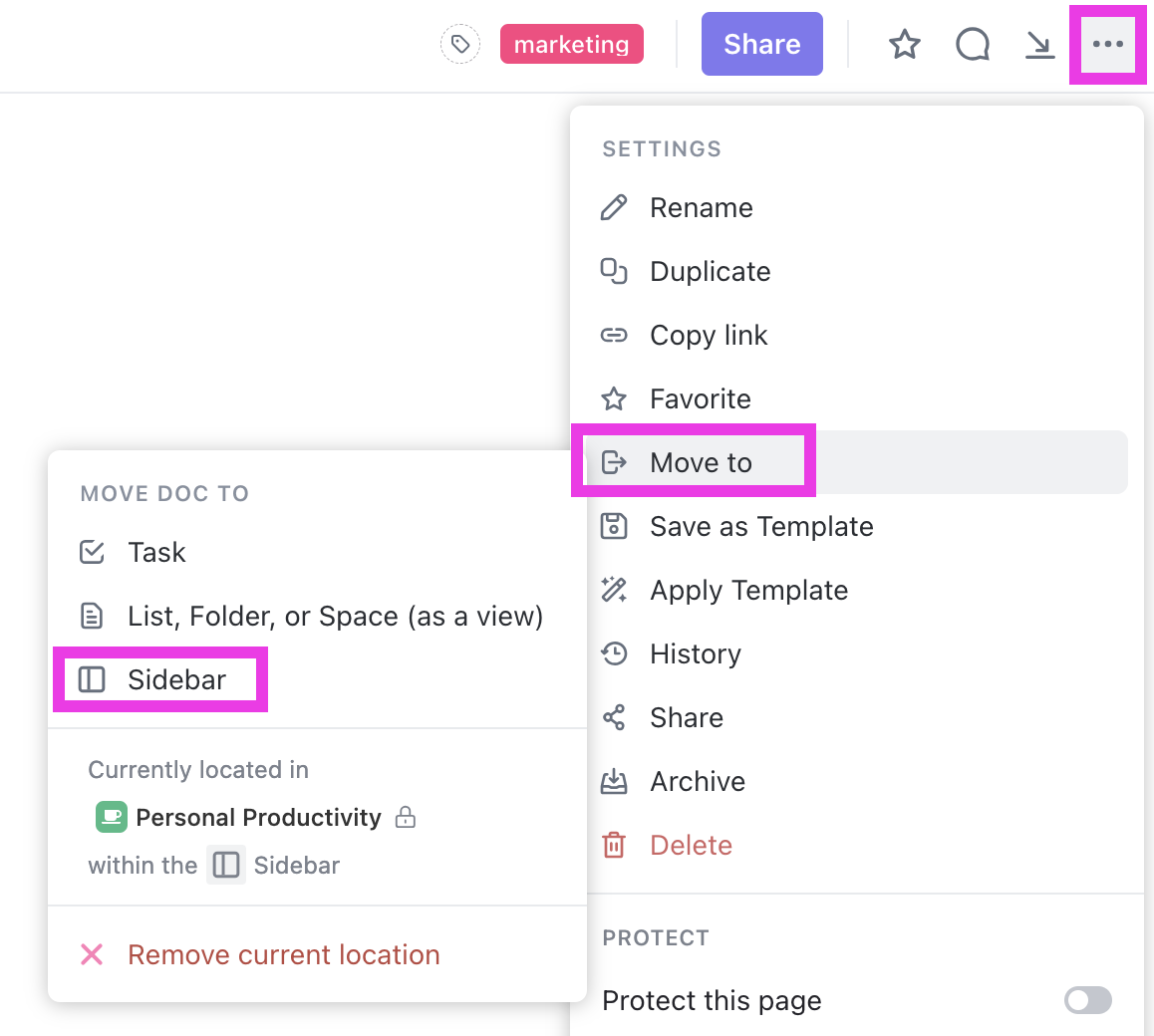Click Apply Template wand option
This screenshot has height=1036, width=1154.
748,591
